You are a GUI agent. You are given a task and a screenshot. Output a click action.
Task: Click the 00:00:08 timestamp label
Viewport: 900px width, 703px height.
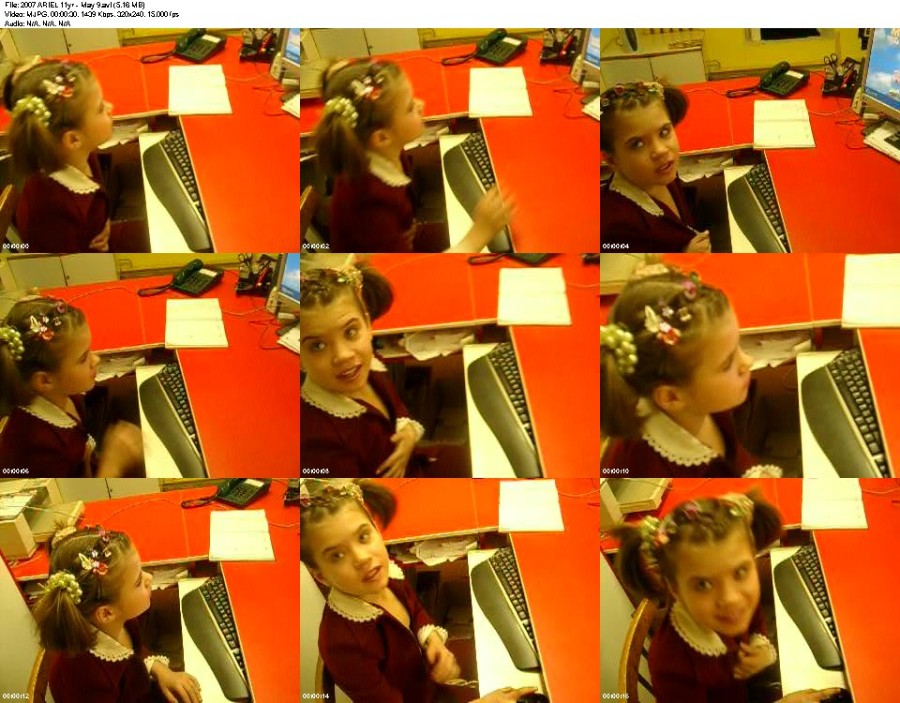316,472
